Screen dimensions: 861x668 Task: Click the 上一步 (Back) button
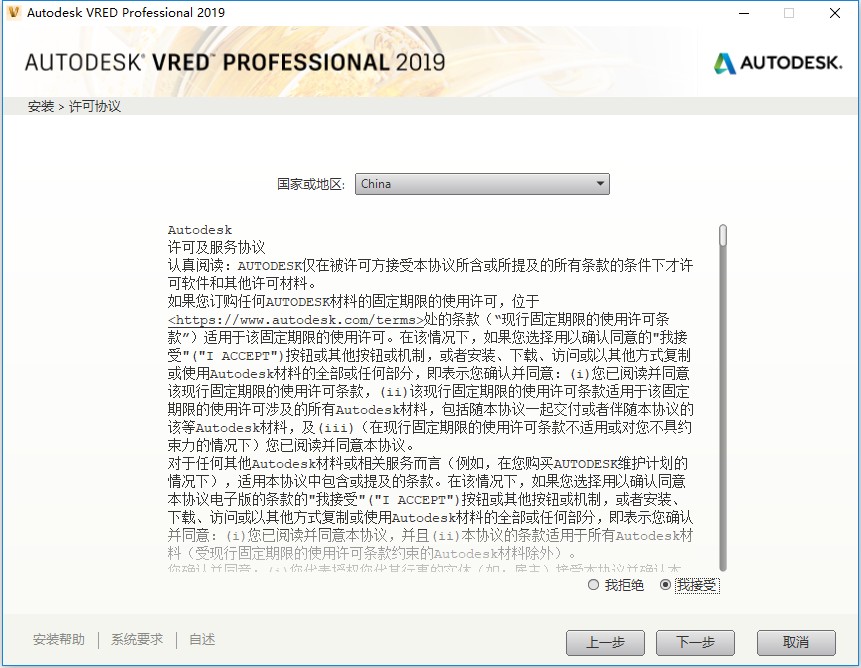click(x=605, y=642)
